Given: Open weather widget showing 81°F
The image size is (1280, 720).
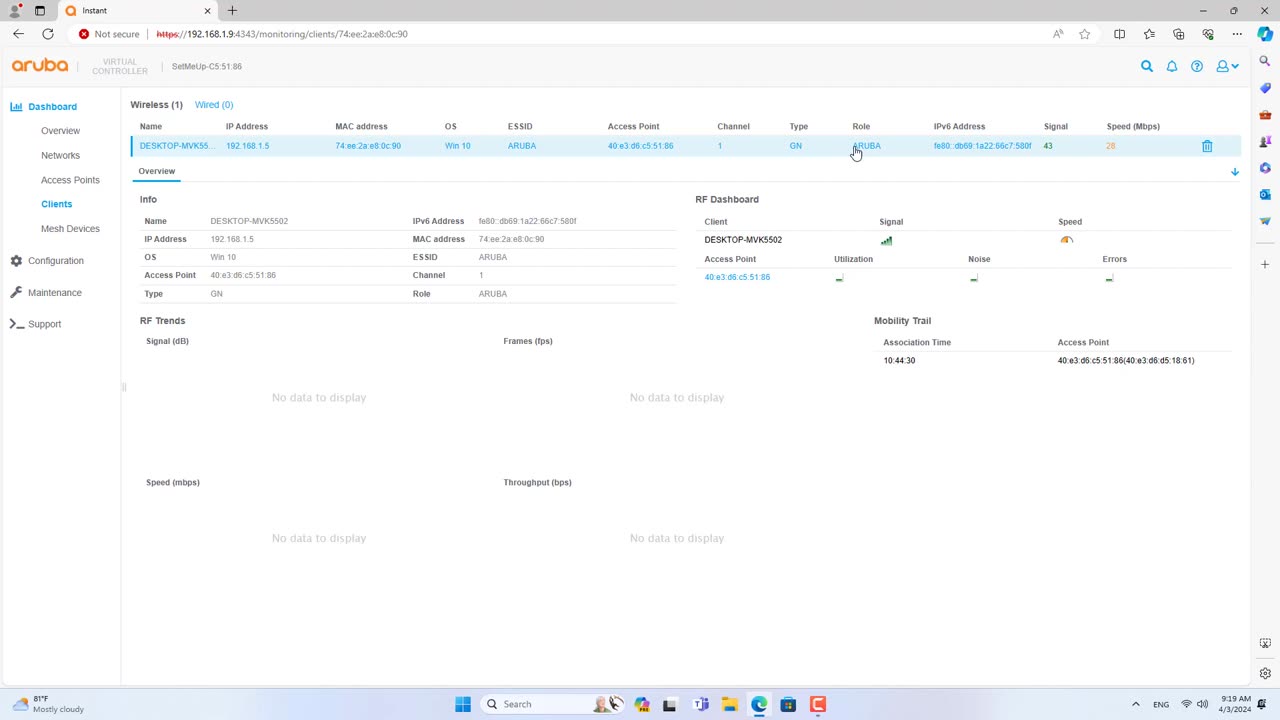Looking at the screenshot, I should click(48, 704).
